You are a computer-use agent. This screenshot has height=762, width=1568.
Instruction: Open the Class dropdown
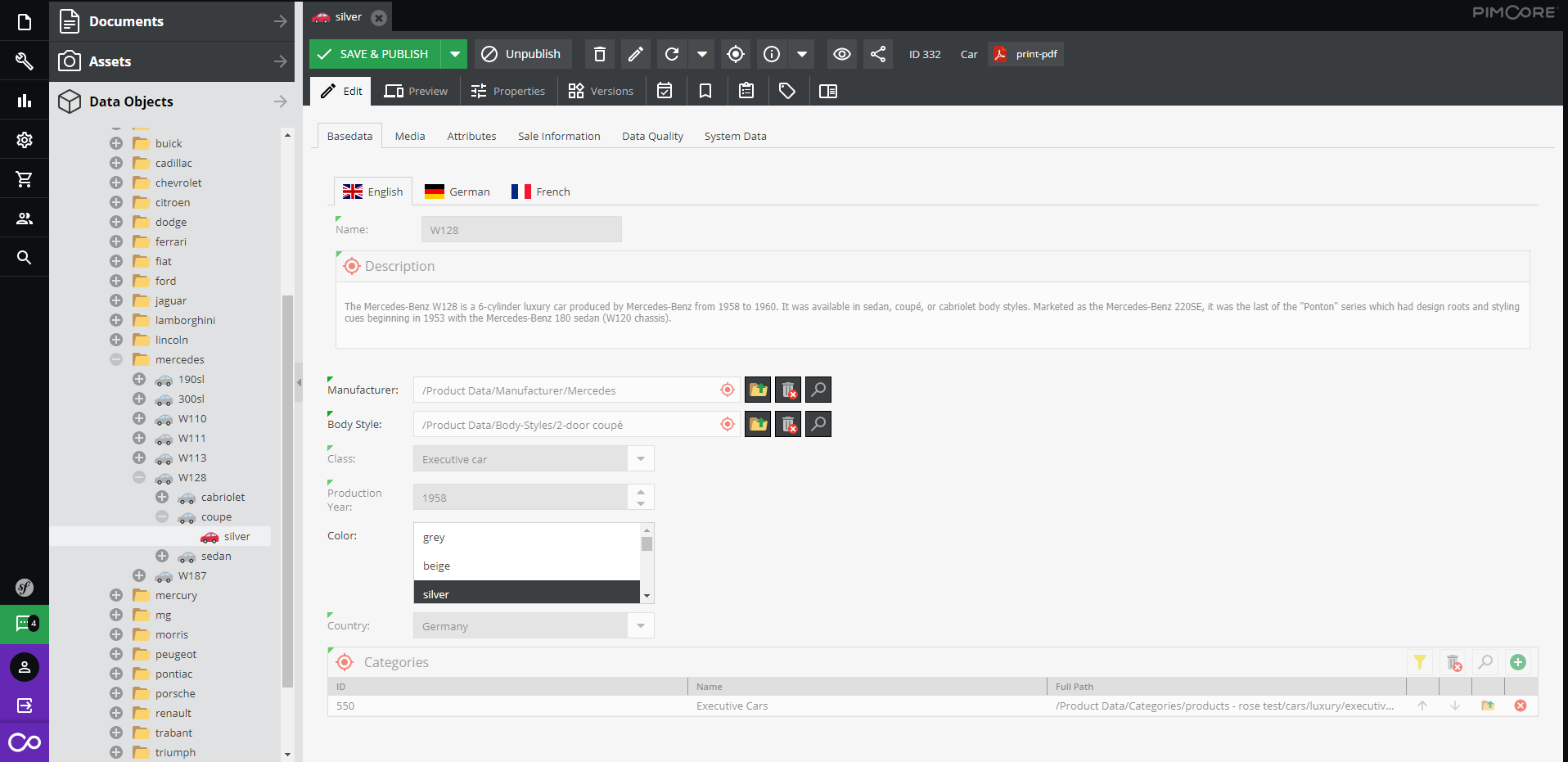[x=641, y=459]
